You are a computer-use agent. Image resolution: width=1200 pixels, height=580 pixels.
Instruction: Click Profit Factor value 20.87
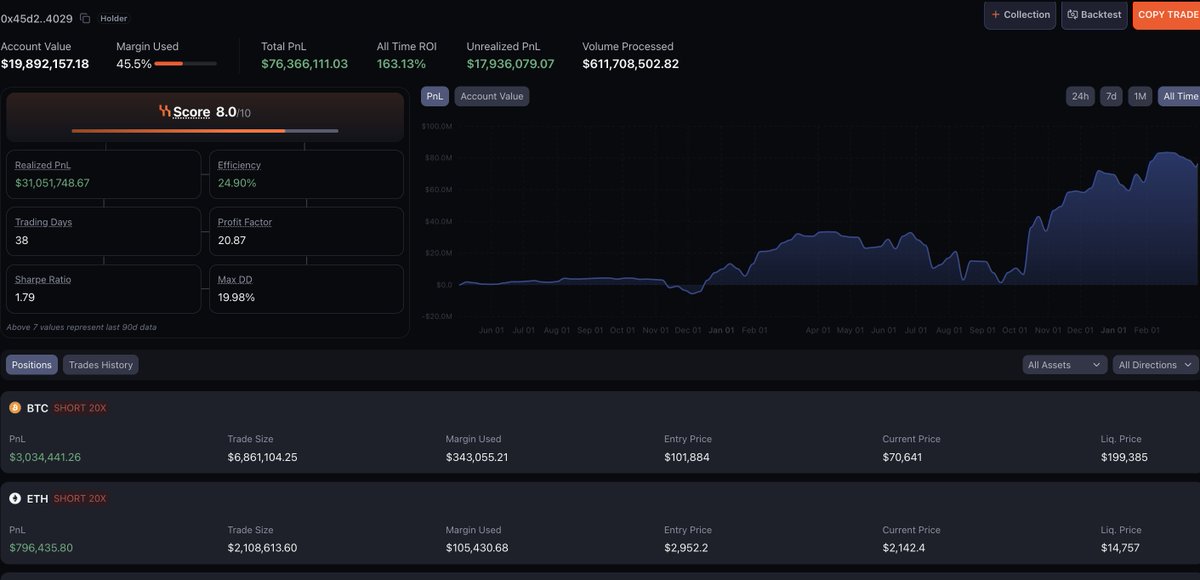coord(232,241)
